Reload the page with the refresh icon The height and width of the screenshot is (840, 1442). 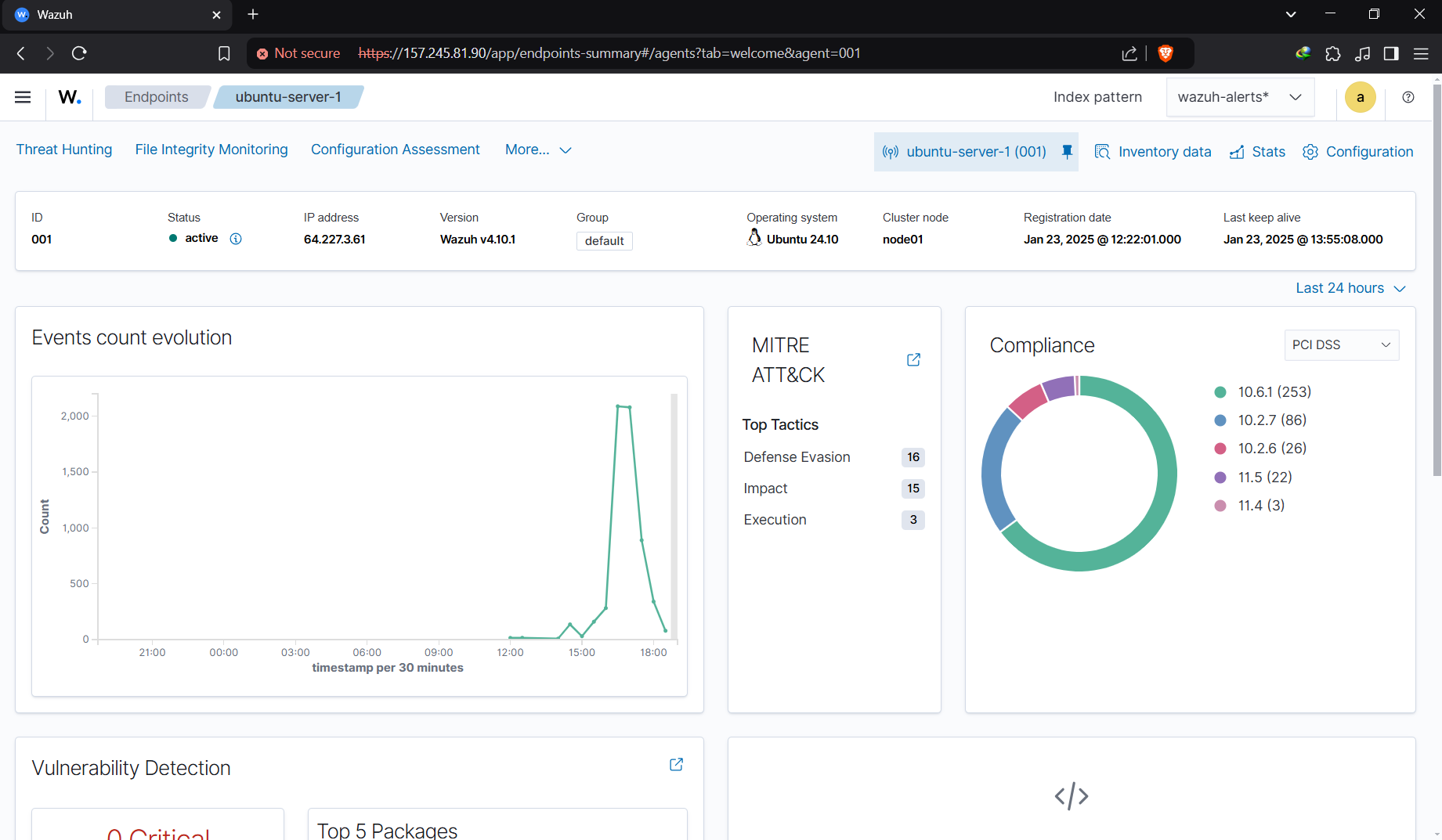tap(79, 53)
